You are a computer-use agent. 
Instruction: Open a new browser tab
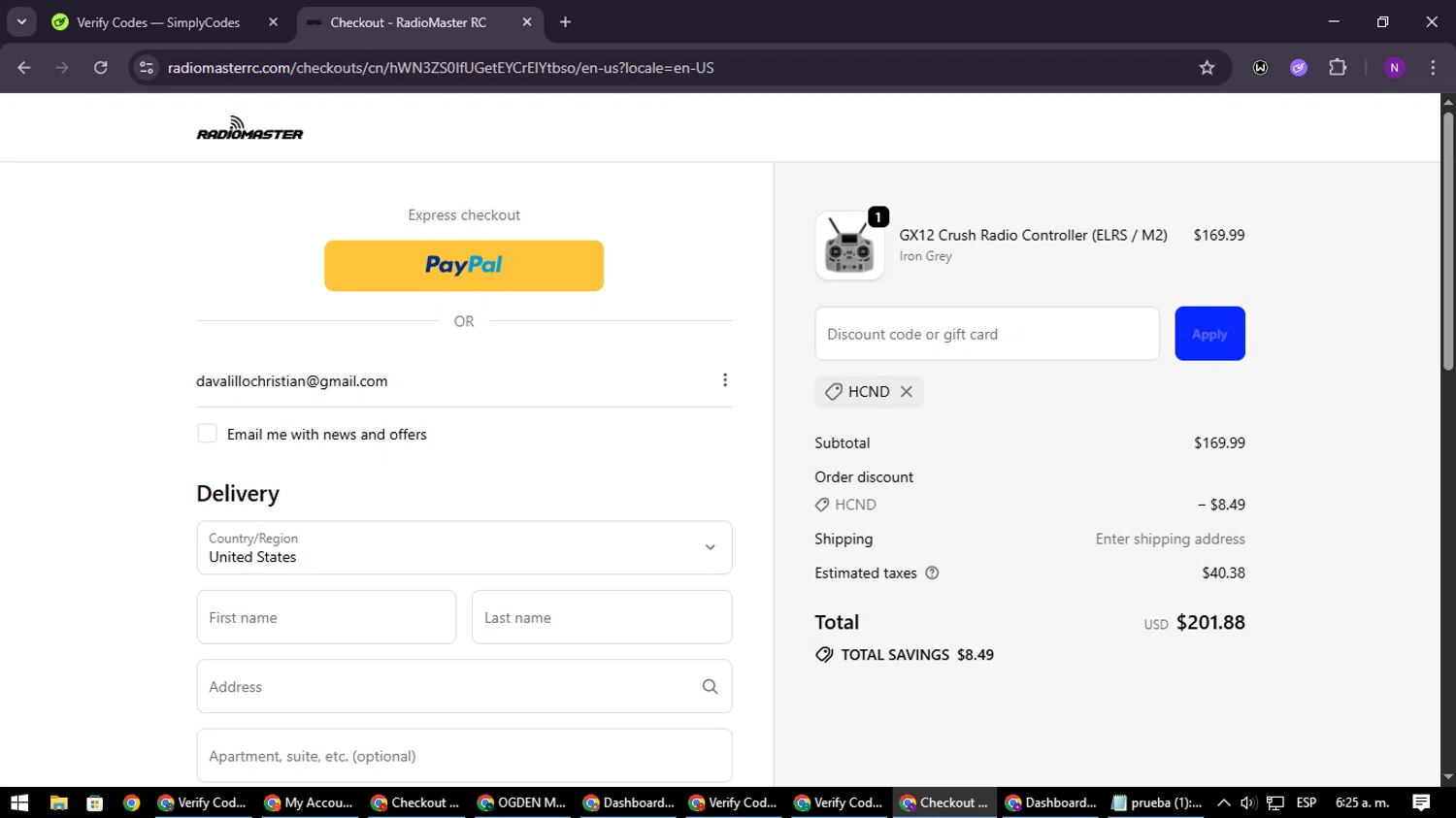pyautogui.click(x=566, y=22)
